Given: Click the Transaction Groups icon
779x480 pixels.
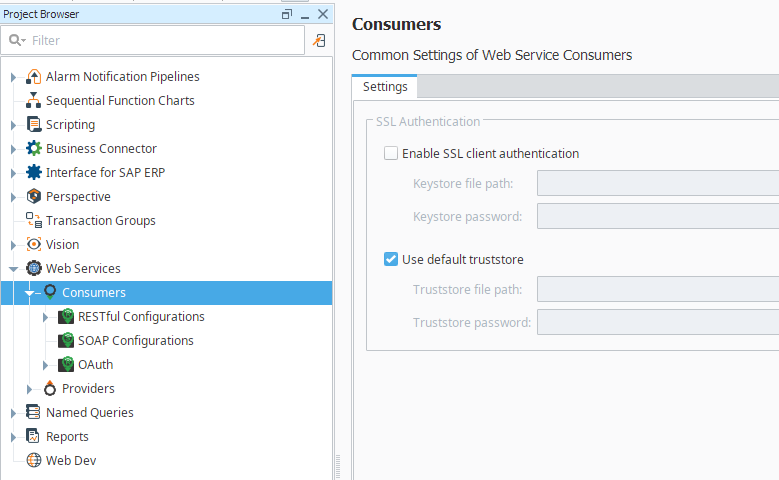Looking at the screenshot, I should pos(34,221).
